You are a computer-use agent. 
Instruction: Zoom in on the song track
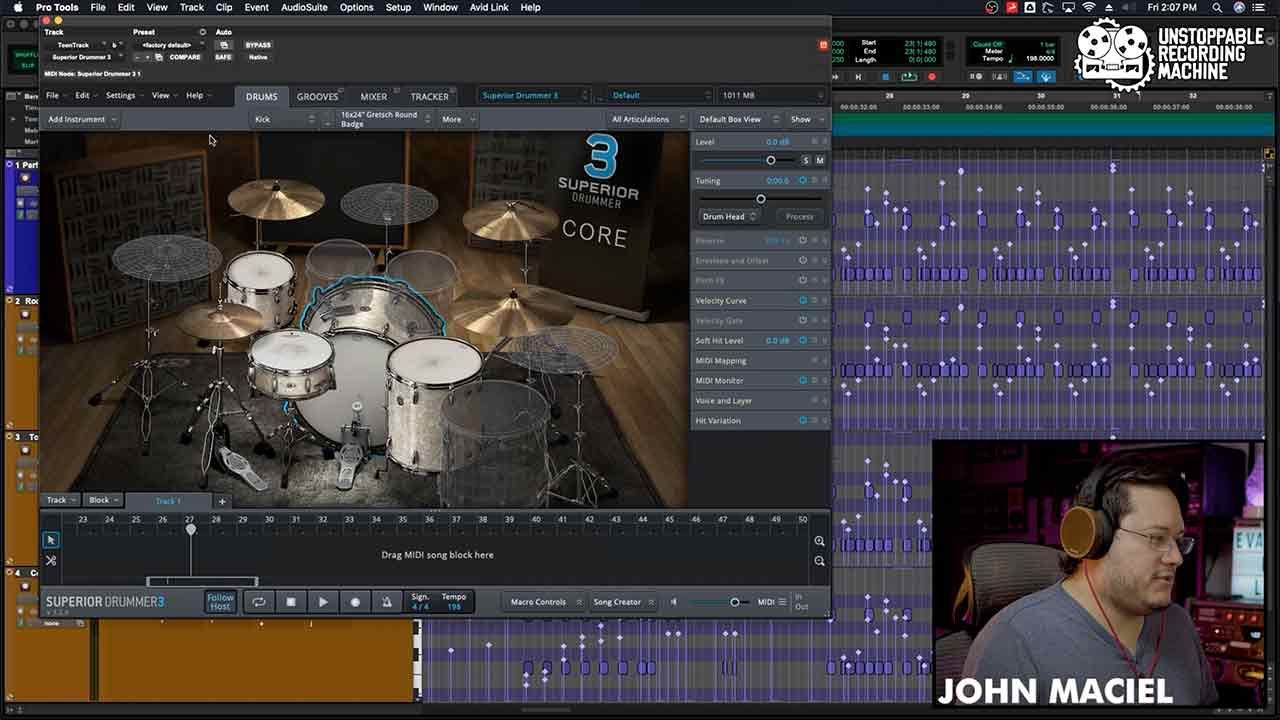pyautogui.click(x=819, y=541)
